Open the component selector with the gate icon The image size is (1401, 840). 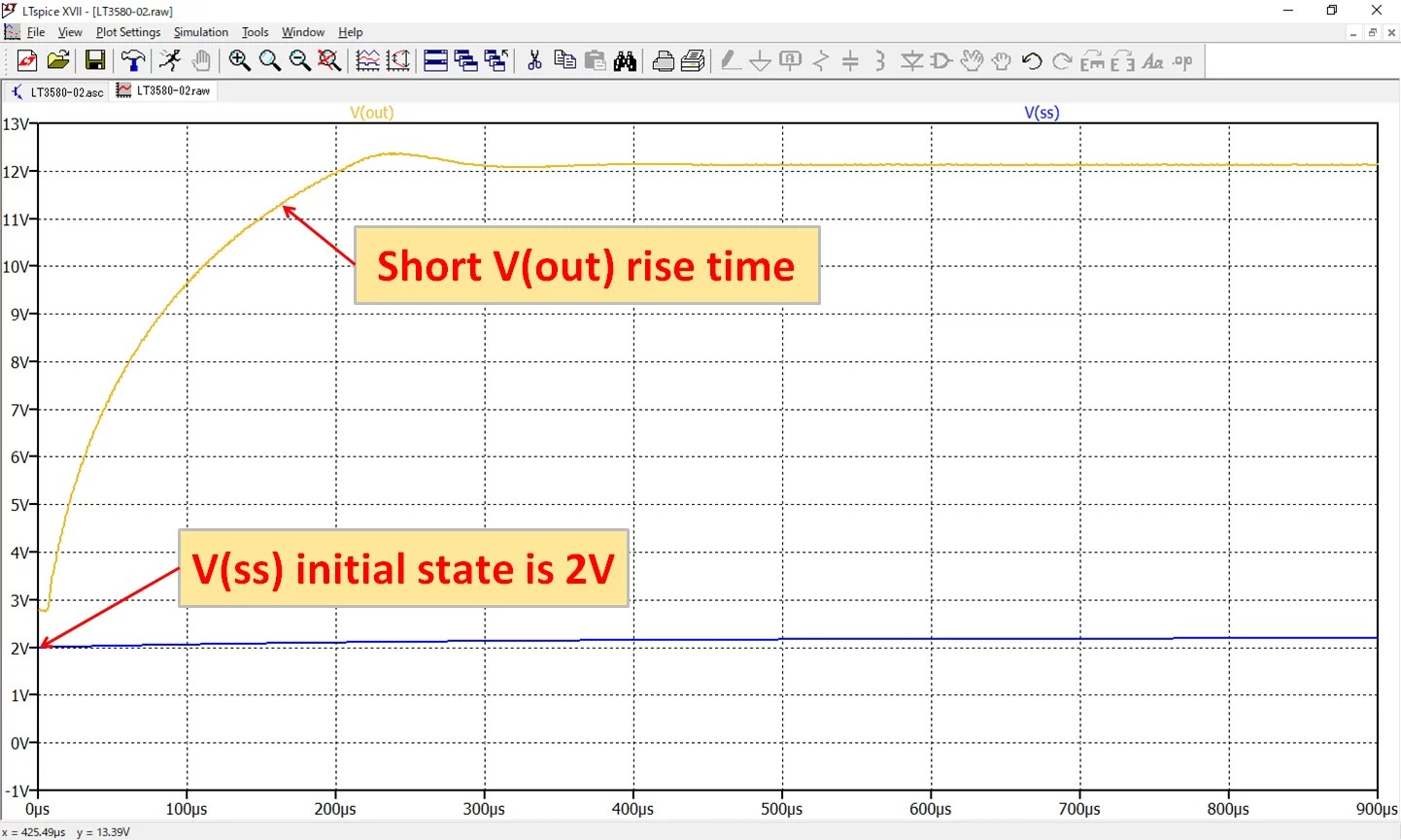[x=939, y=60]
